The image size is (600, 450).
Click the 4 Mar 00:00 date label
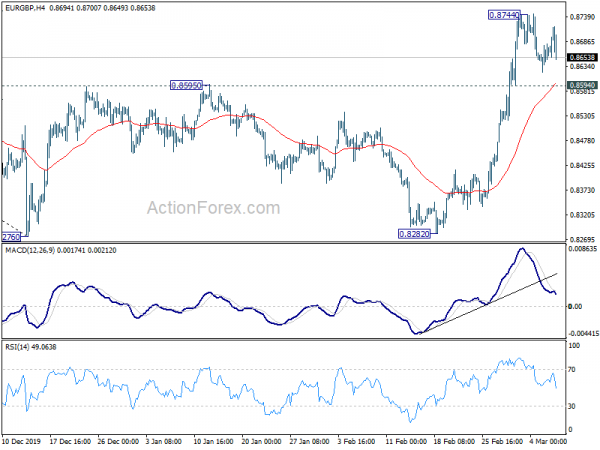click(x=548, y=441)
